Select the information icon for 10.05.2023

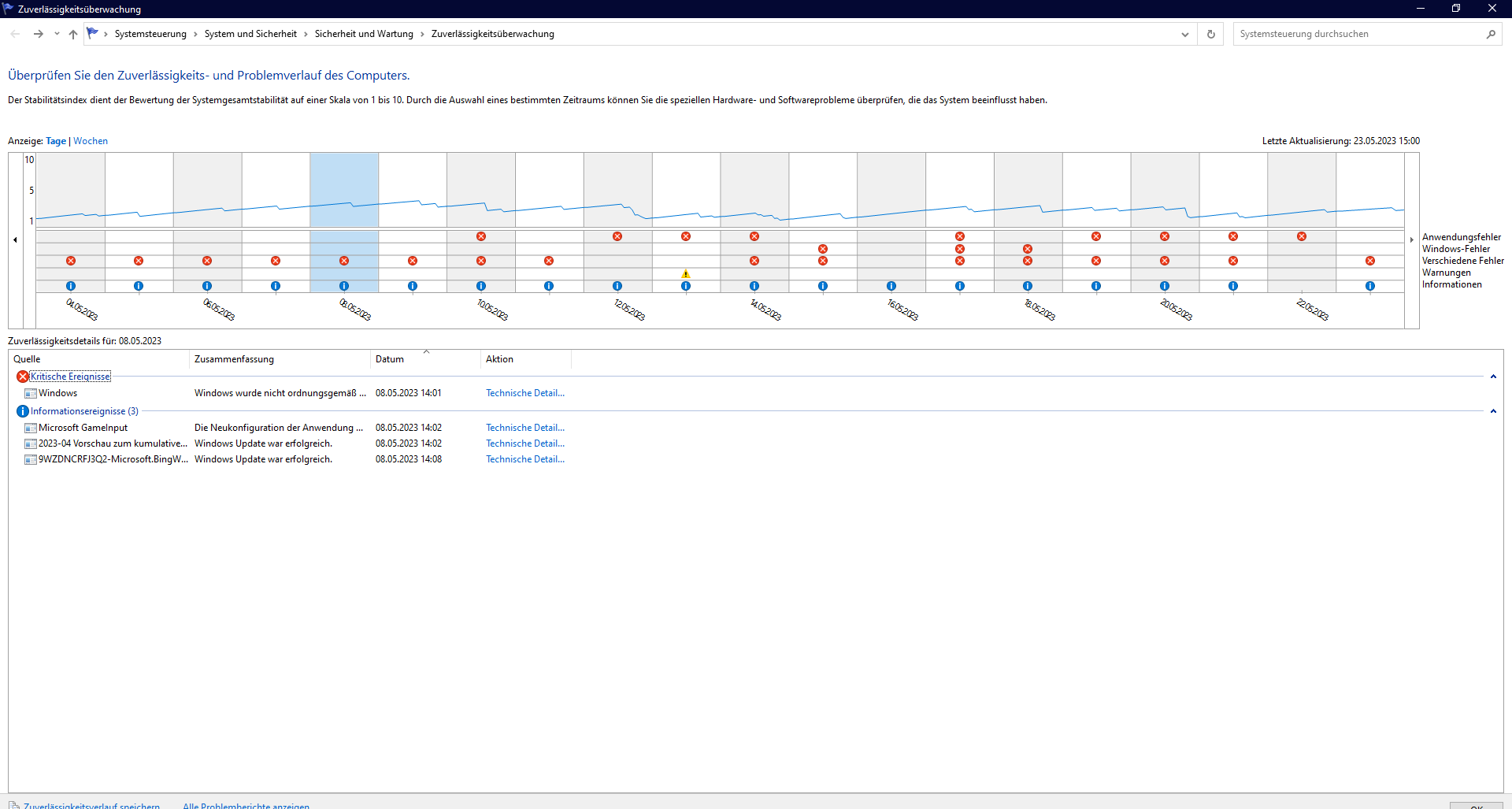coord(481,286)
